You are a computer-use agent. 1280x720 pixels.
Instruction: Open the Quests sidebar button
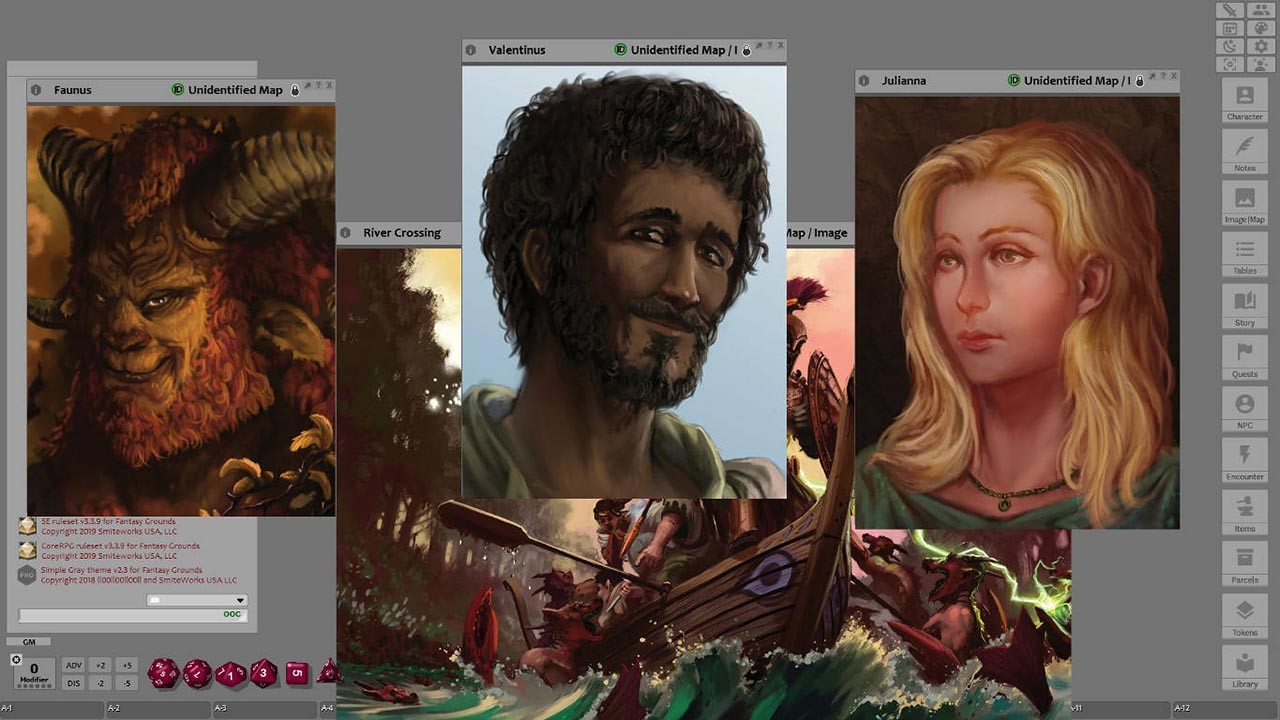(1244, 358)
